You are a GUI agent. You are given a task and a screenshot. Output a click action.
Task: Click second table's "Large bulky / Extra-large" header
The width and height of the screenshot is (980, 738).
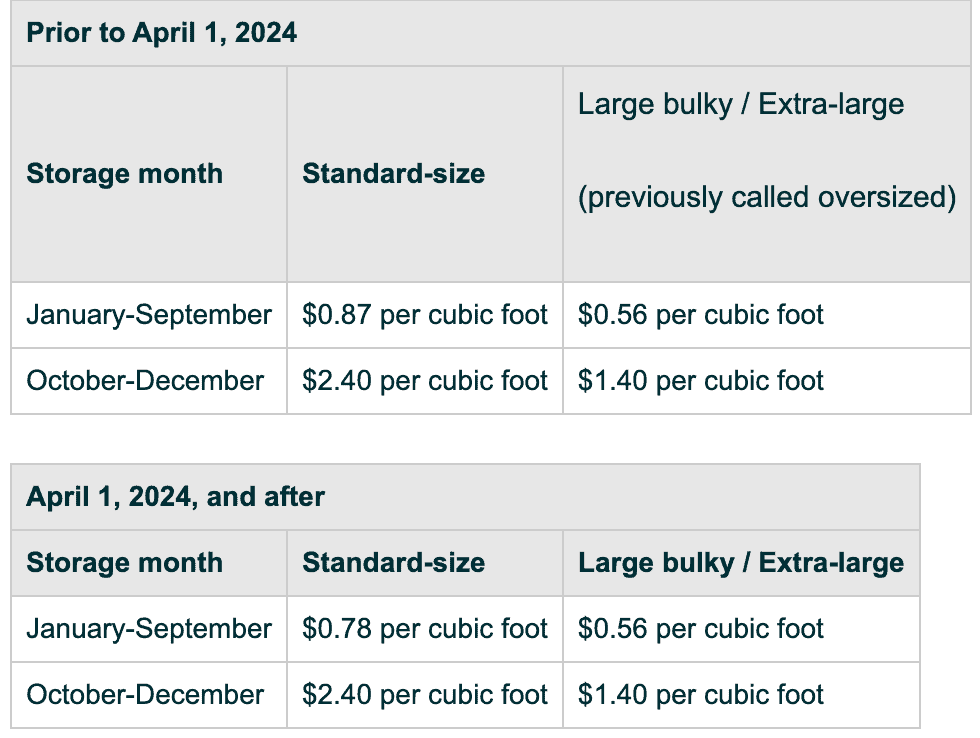click(x=741, y=563)
